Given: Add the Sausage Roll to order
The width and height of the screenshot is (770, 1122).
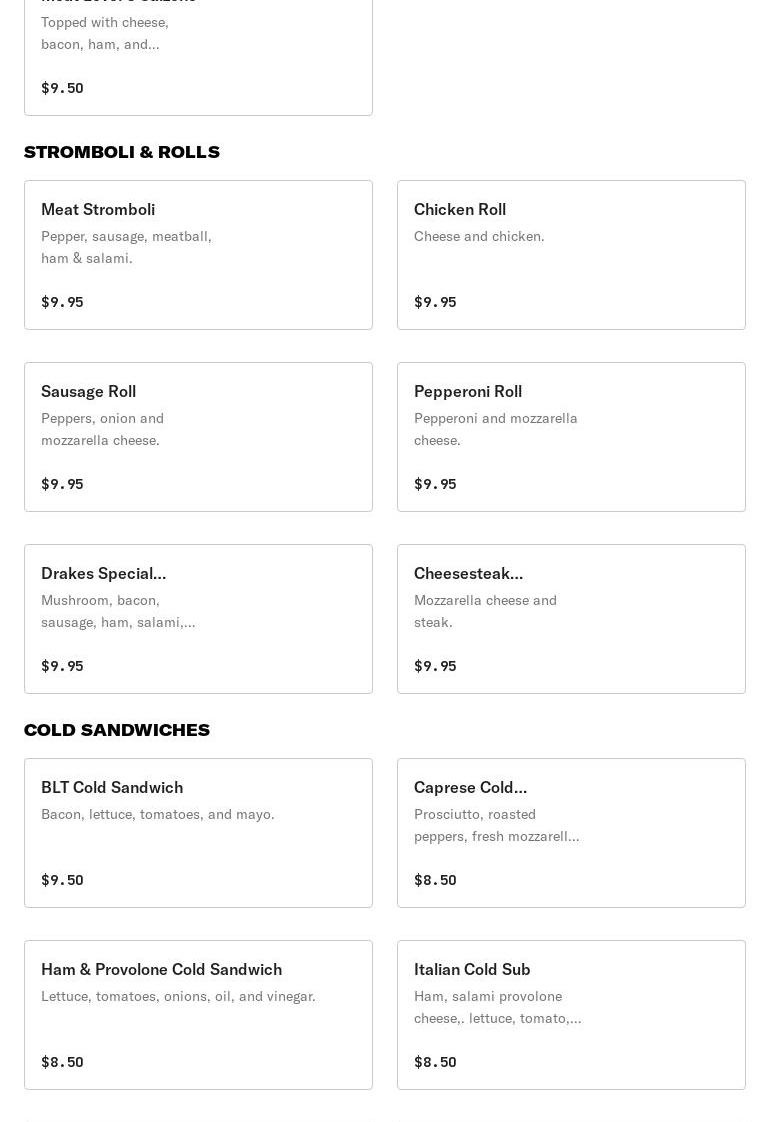Looking at the screenshot, I should point(198,437).
